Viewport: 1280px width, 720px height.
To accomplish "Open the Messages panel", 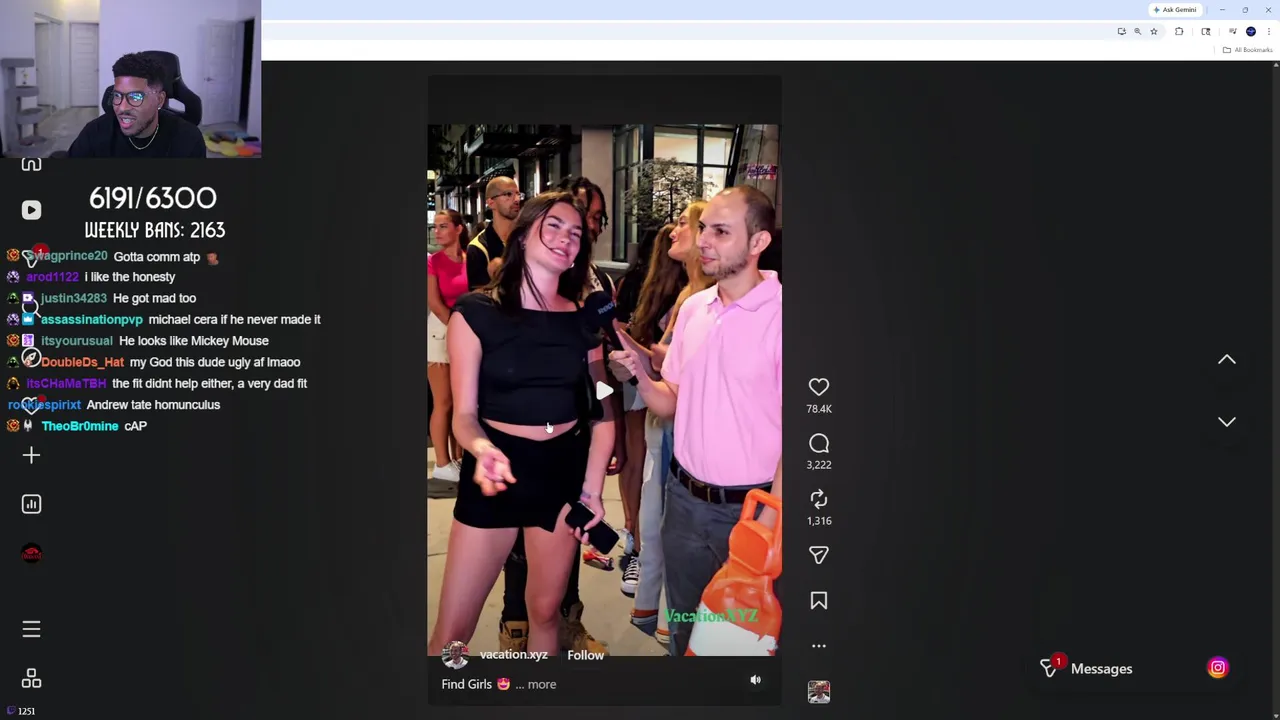I will pos(1101,669).
